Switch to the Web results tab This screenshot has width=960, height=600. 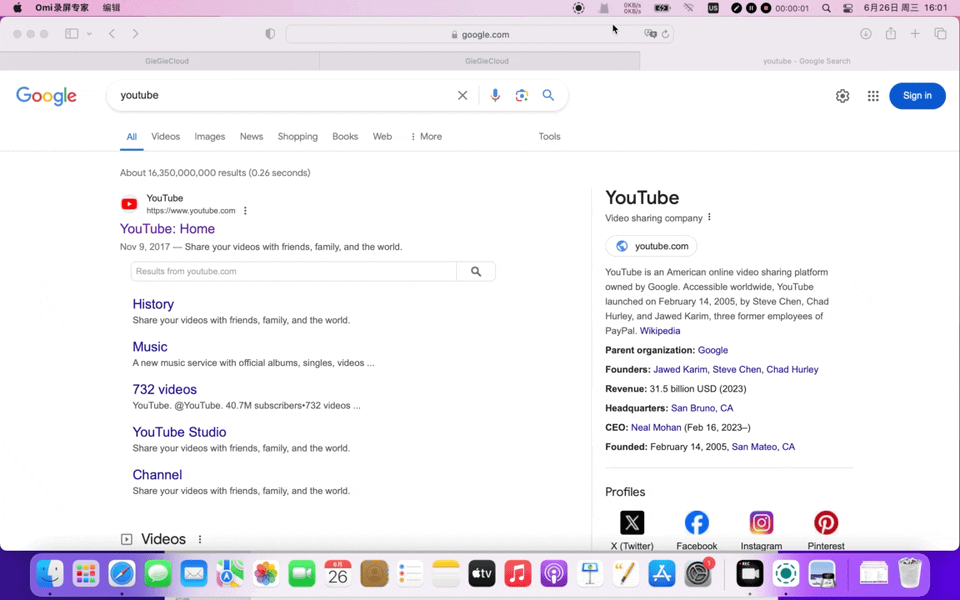click(382, 137)
